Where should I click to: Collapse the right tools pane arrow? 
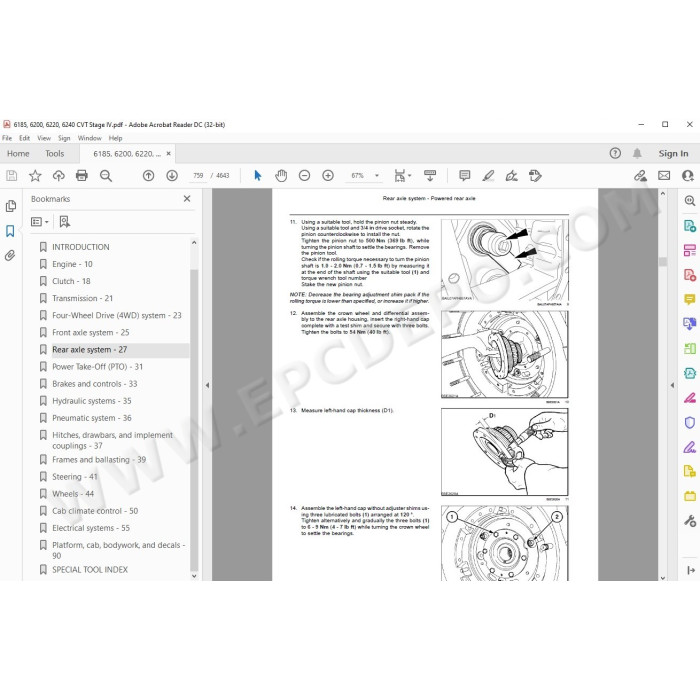click(672, 385)
